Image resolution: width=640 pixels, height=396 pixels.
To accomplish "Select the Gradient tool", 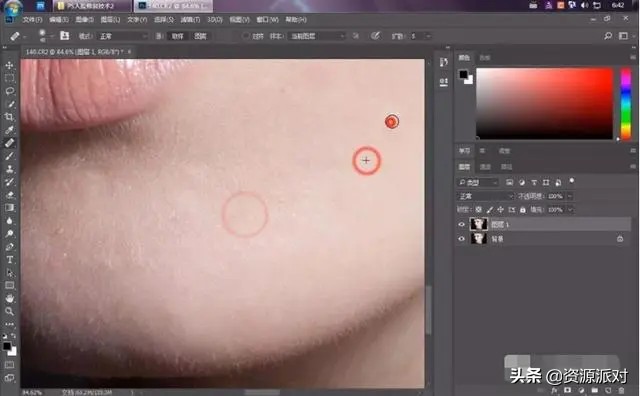I will [9, 208].
